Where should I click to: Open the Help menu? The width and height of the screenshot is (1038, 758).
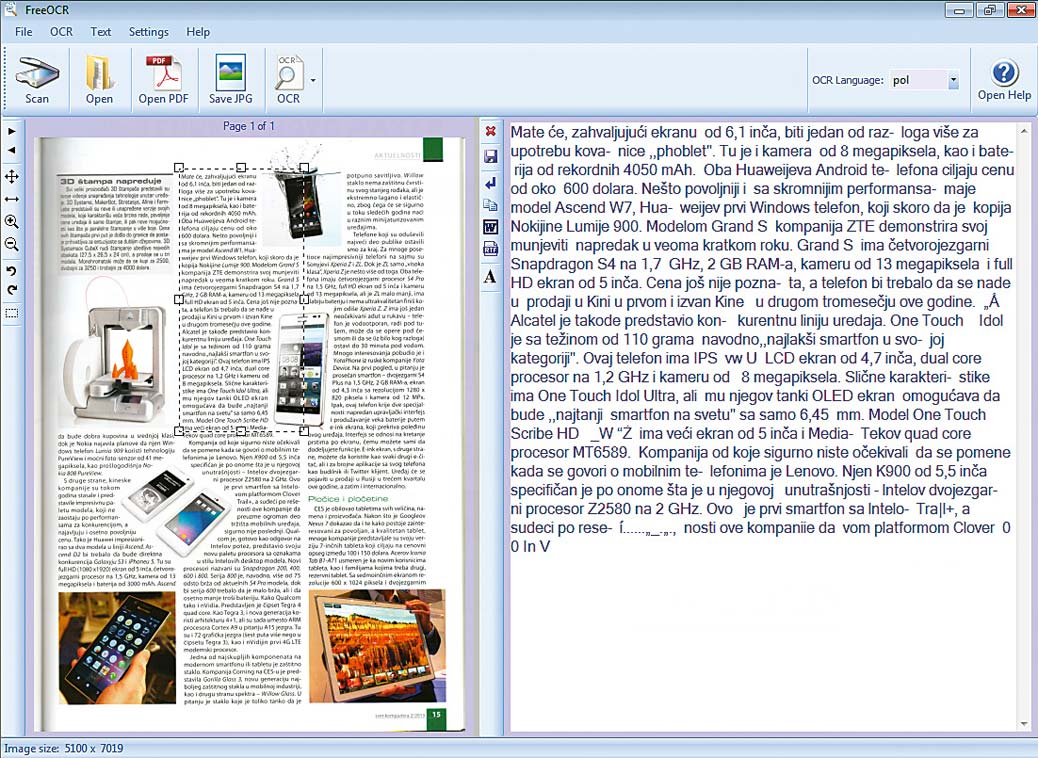(198, 32)
